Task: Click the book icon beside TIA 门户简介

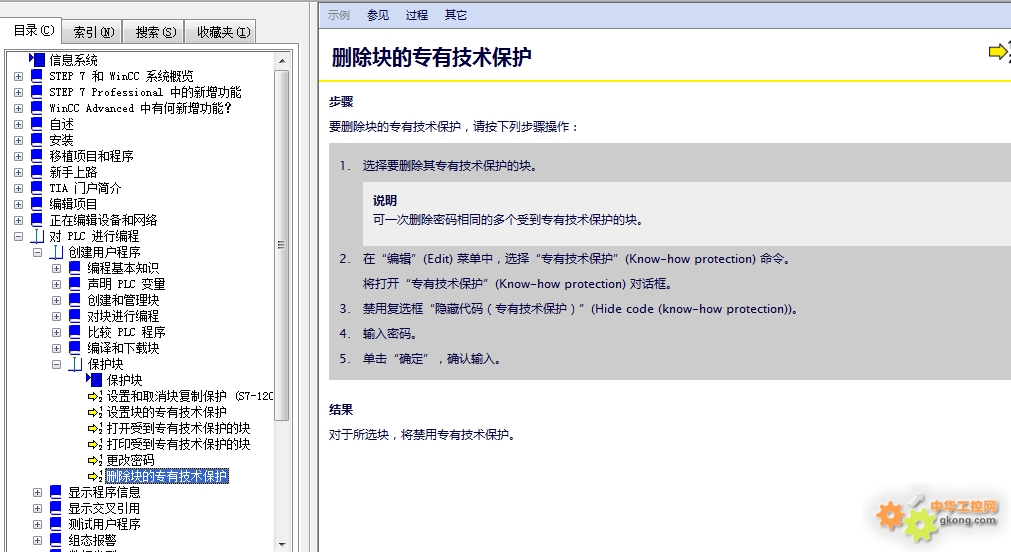Action: pyautogui.click(x=37, y=188)
